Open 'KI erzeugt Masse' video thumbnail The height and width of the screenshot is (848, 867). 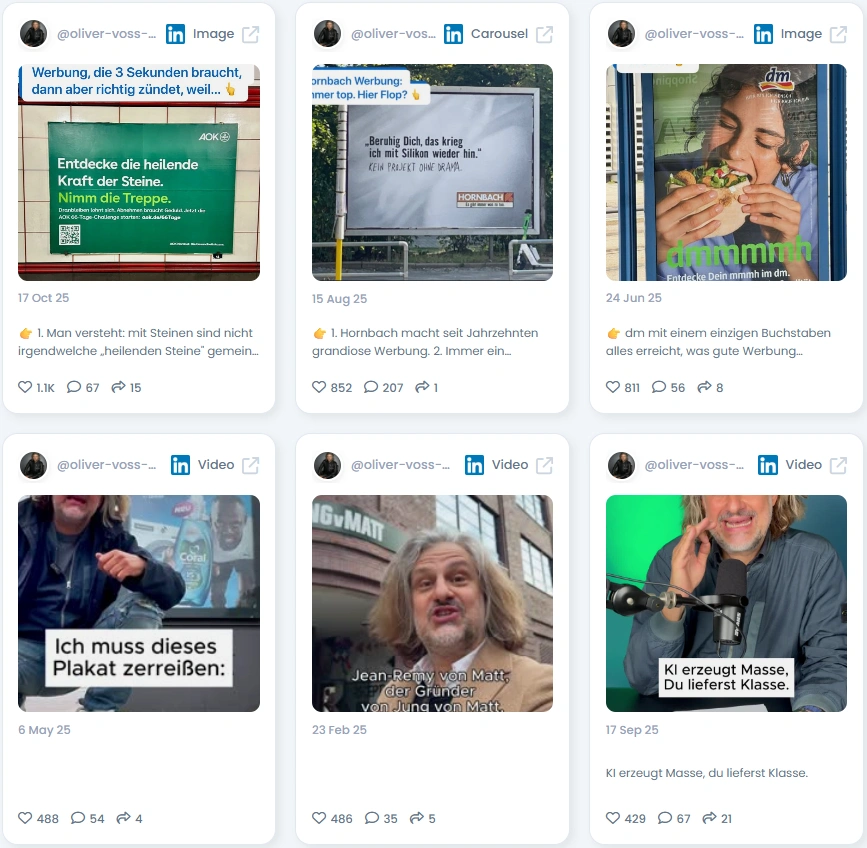[726, 603]
